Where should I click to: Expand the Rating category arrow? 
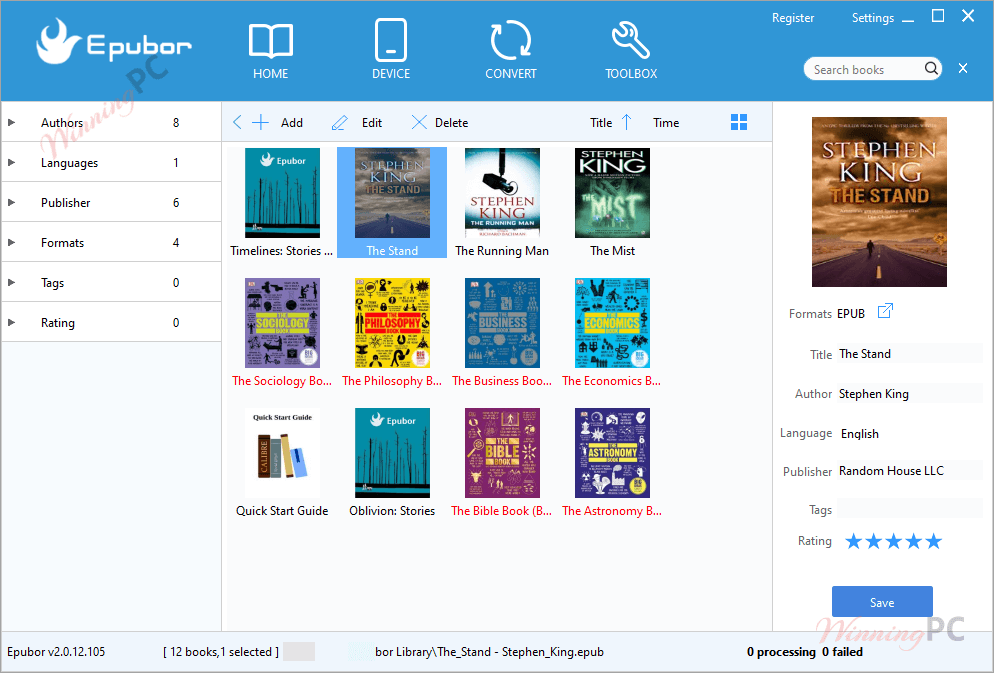[x=11, y=322]
